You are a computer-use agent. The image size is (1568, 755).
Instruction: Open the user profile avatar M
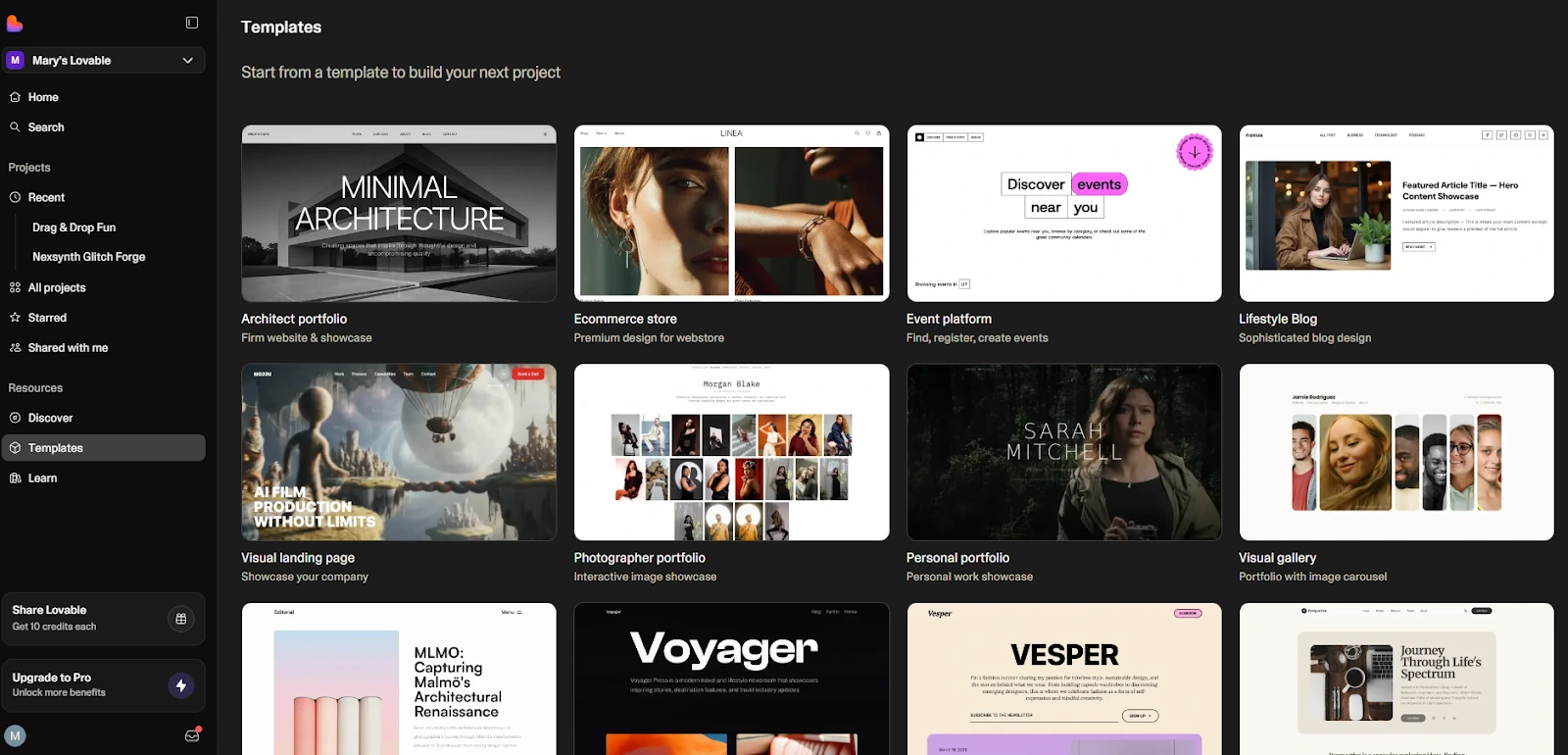click(15, 735)
